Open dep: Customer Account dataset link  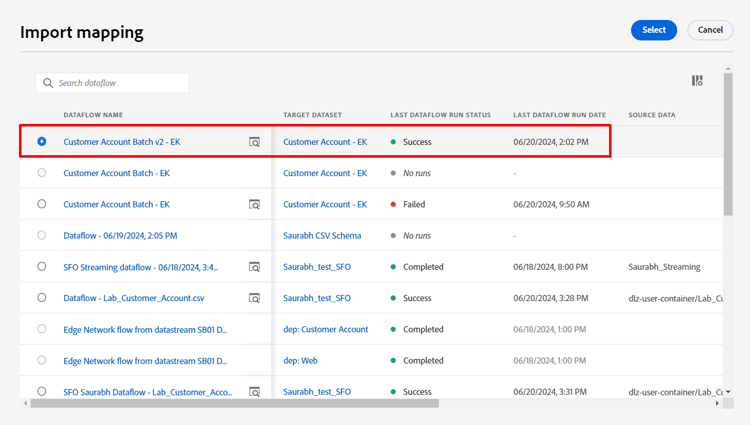tap(326, 329)
